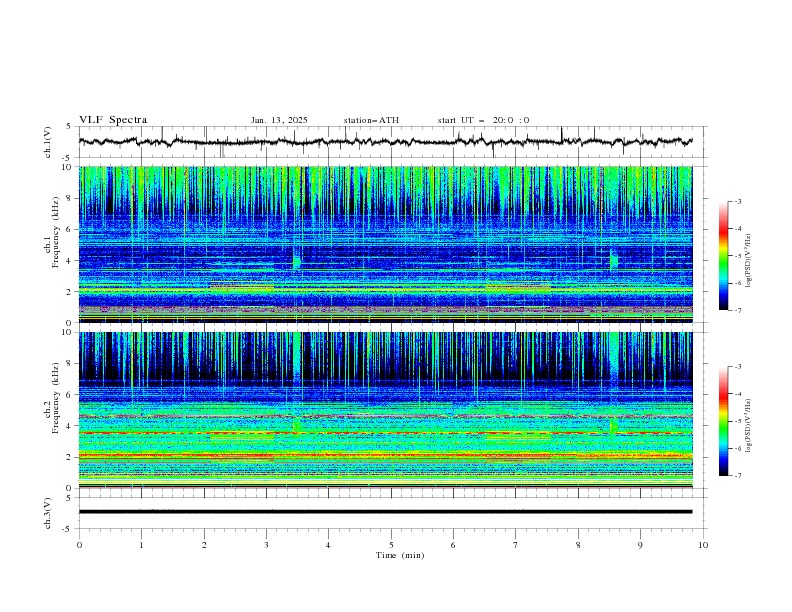Click the "6" kHz tick of ch.1 spectrogram
792x612 pixels.
(70, 229)
